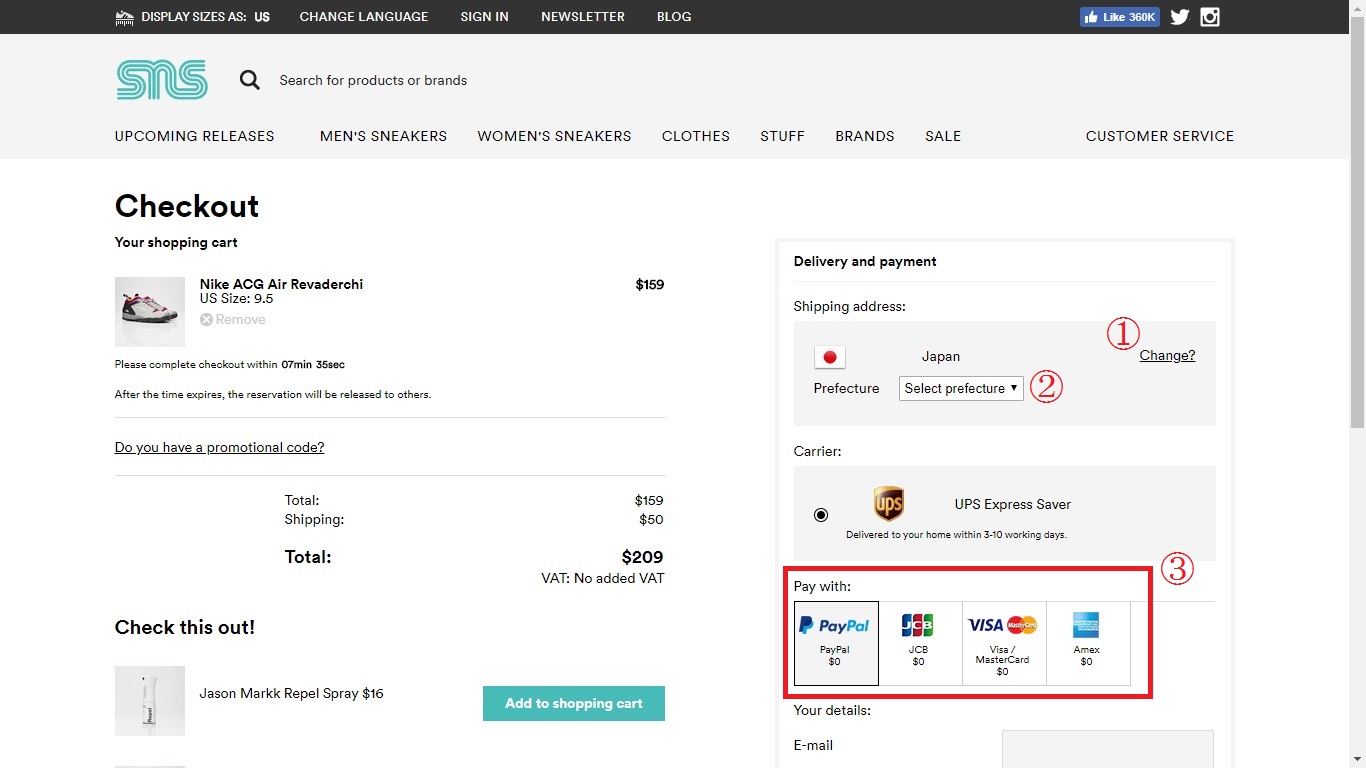Select the Visa / MasterCard payment option
Screen dimensions: 1366x768
click(1003, 643)
